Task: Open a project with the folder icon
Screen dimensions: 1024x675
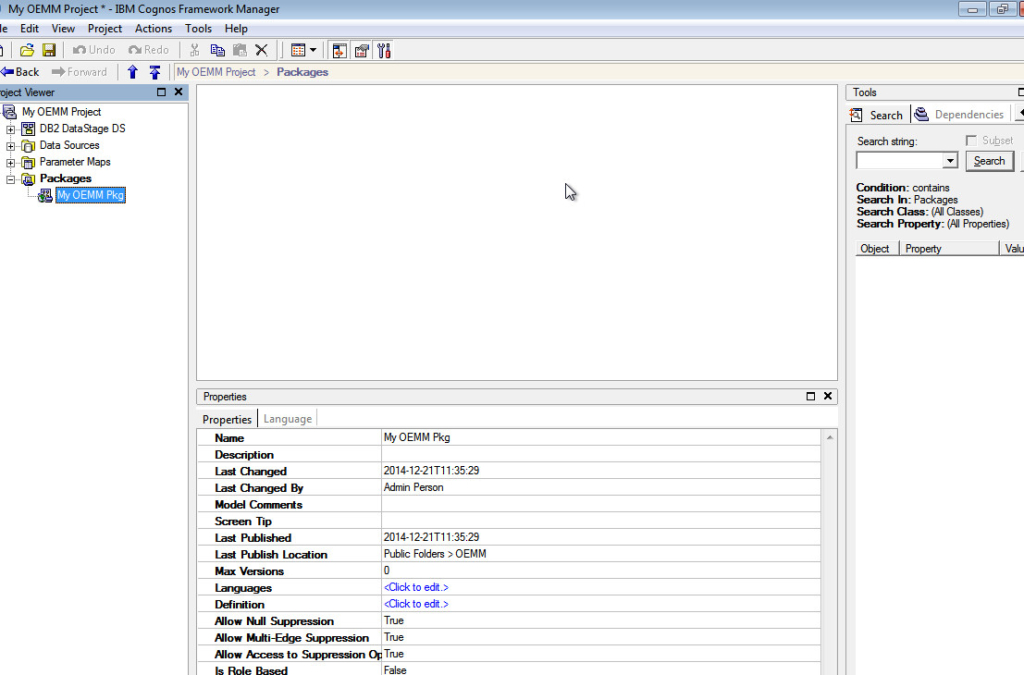Action: click(27, 50)
